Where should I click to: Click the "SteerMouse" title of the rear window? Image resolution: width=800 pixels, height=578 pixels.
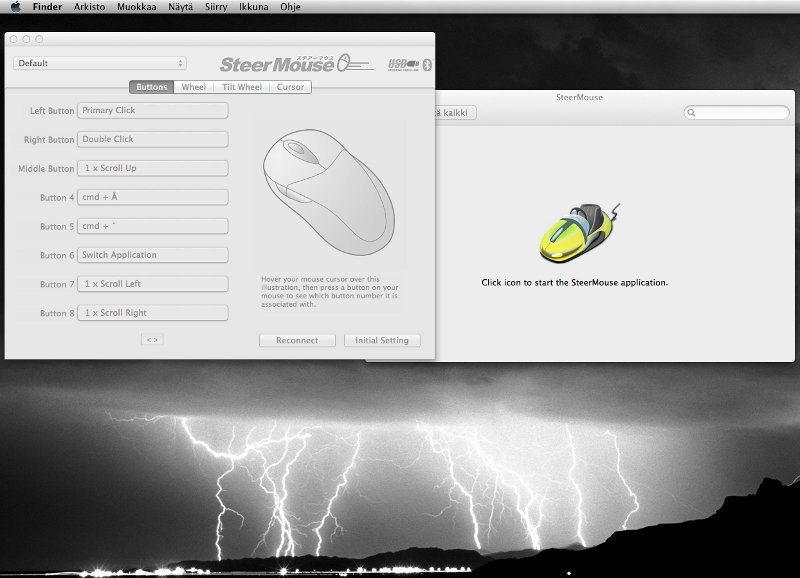click(579, 97)
